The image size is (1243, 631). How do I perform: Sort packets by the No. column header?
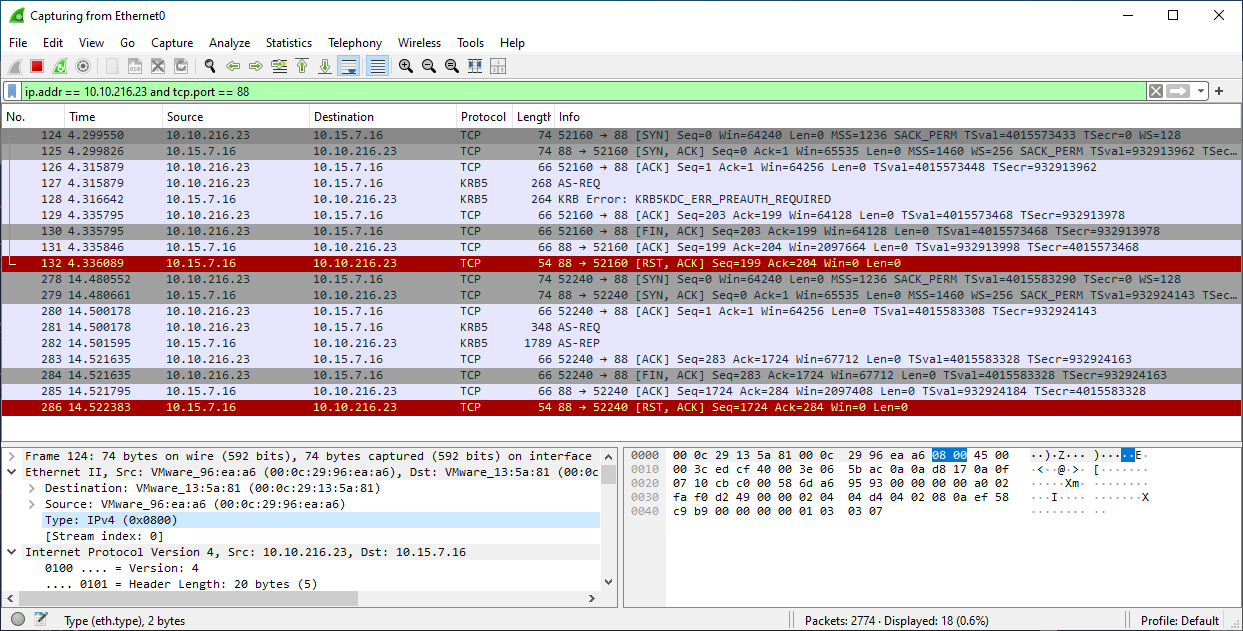pyautogui.click(x=33, y=117)
